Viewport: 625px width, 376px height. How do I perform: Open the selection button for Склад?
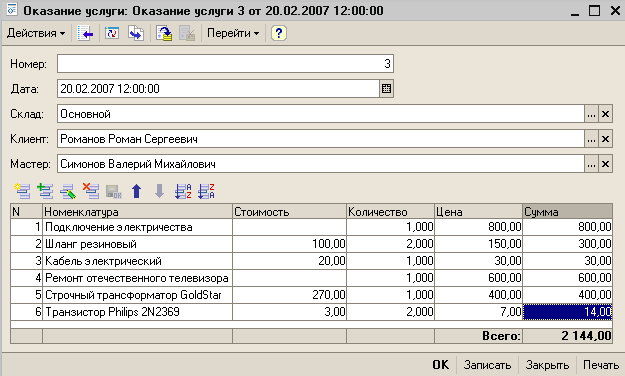click(x=591, y=114)
